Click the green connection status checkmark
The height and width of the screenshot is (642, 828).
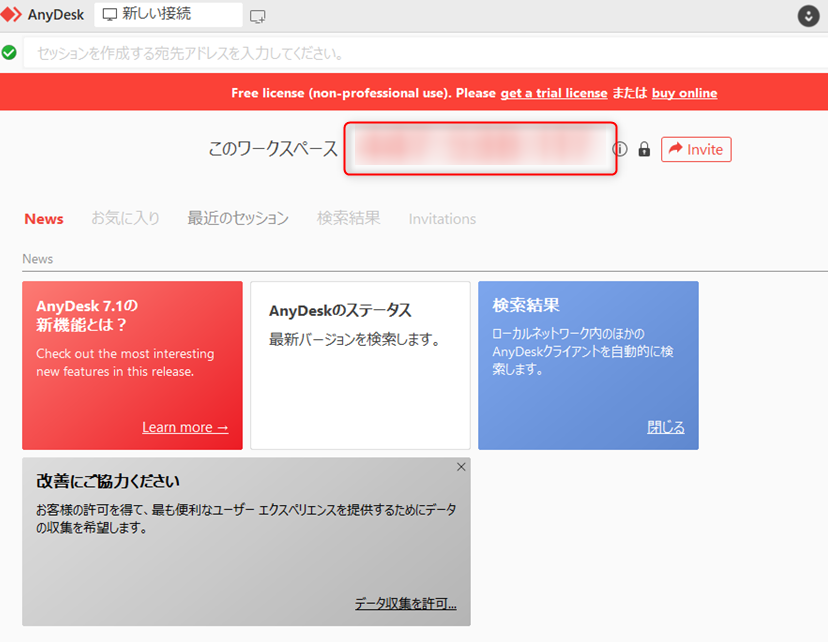[x=10, y=50]
